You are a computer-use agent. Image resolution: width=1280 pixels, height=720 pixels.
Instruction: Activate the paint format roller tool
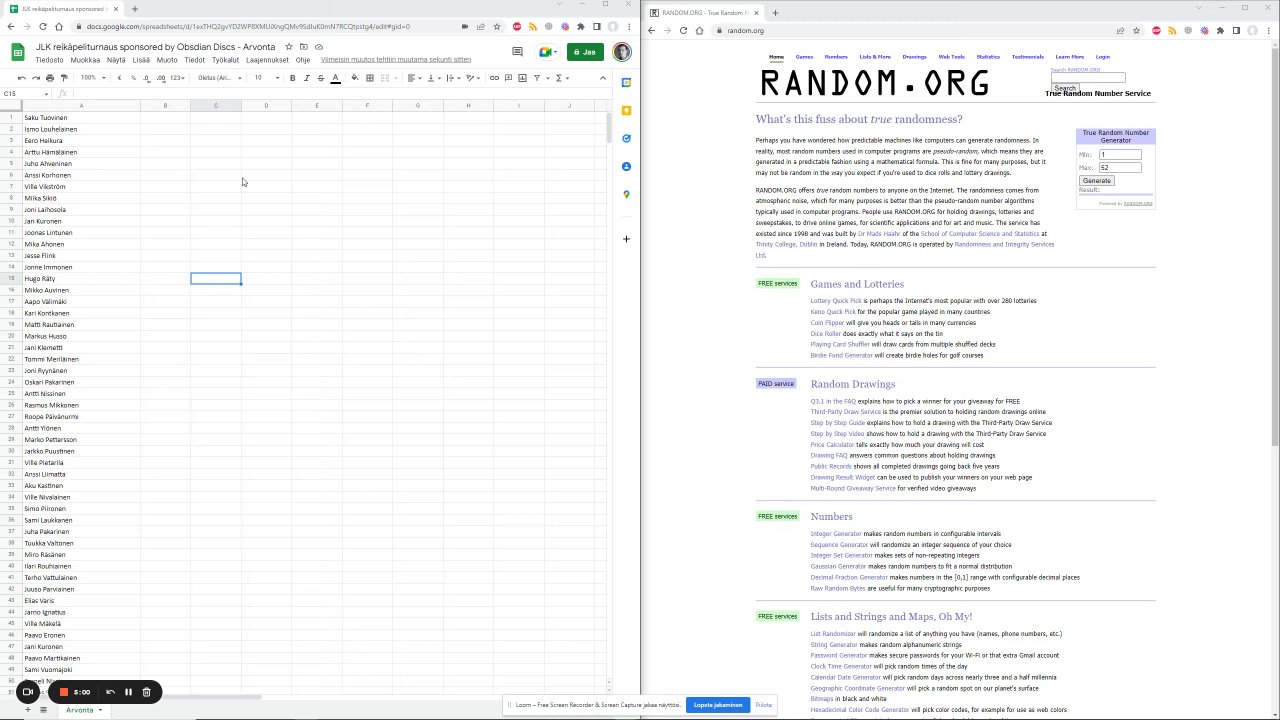click(x=64, y=78)
